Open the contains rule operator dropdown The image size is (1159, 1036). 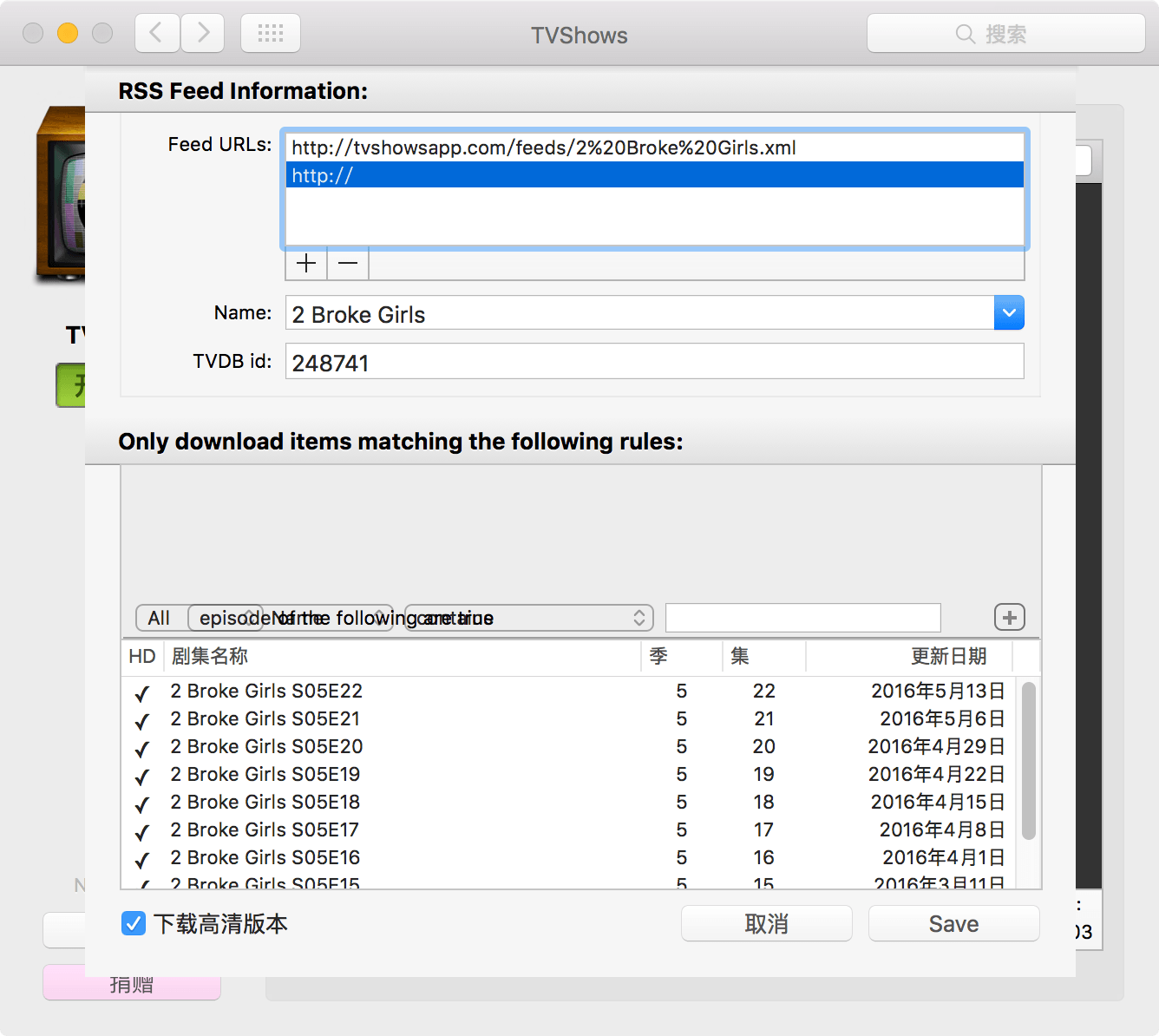pos(528,618)
